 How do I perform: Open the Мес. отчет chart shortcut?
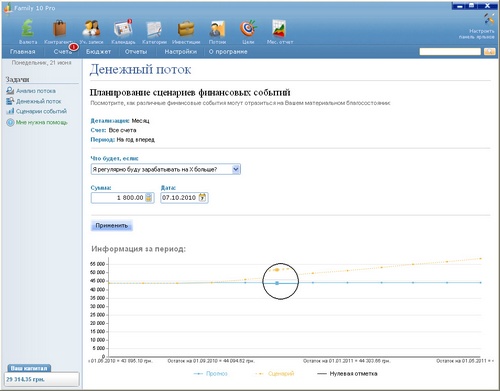[280, 32]
